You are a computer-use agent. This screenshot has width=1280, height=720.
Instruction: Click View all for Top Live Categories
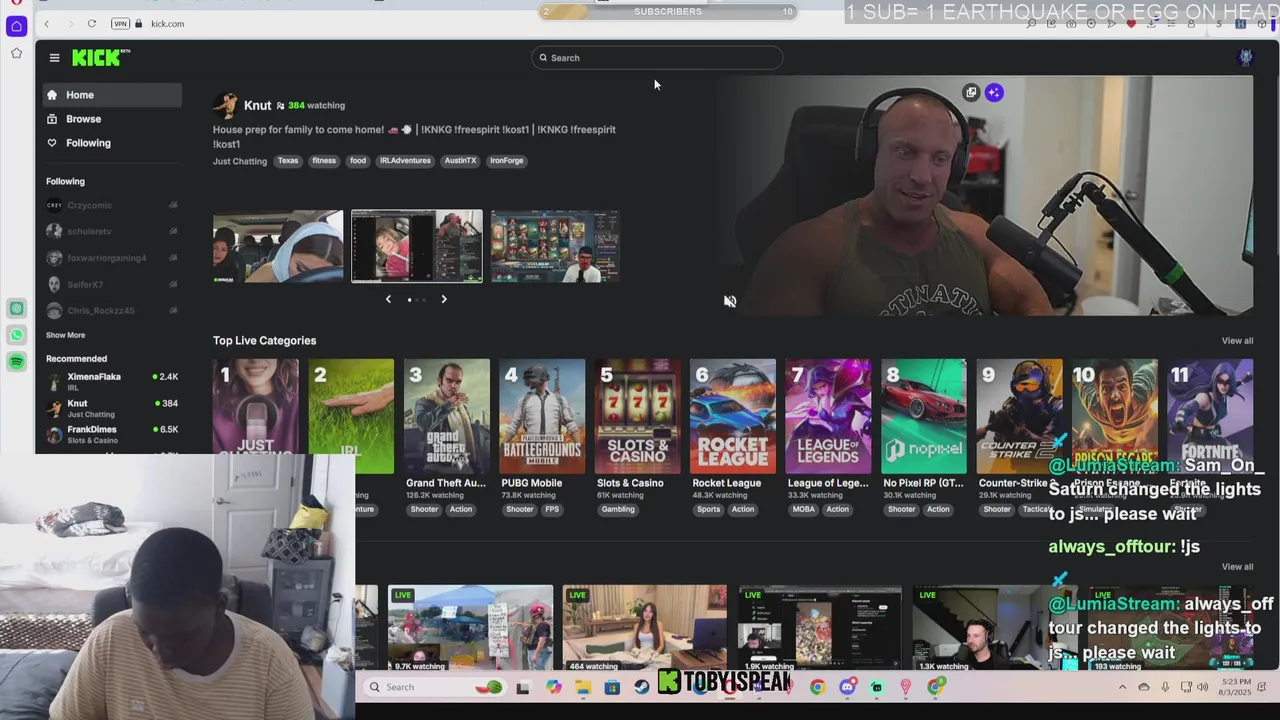pyautogui.click(x=1237, y=341)
